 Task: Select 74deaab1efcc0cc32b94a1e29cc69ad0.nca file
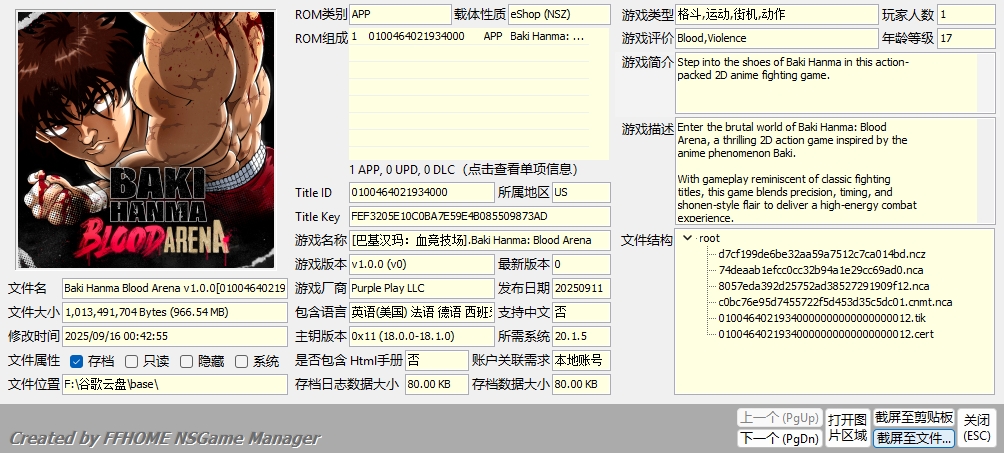(x=821, y=270)
